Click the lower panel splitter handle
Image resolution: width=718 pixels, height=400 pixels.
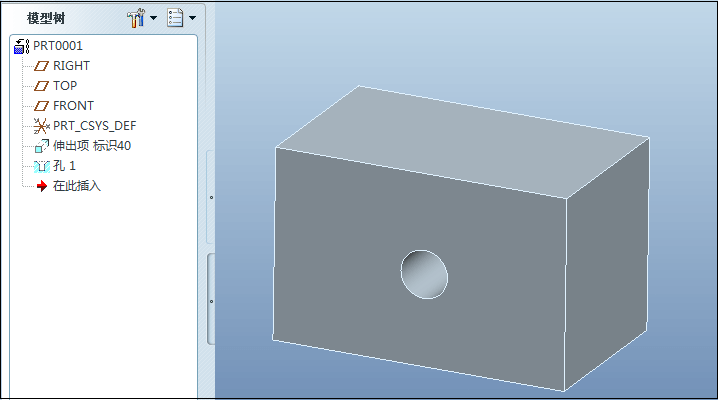pyautogui.click(x=211, y=301)
